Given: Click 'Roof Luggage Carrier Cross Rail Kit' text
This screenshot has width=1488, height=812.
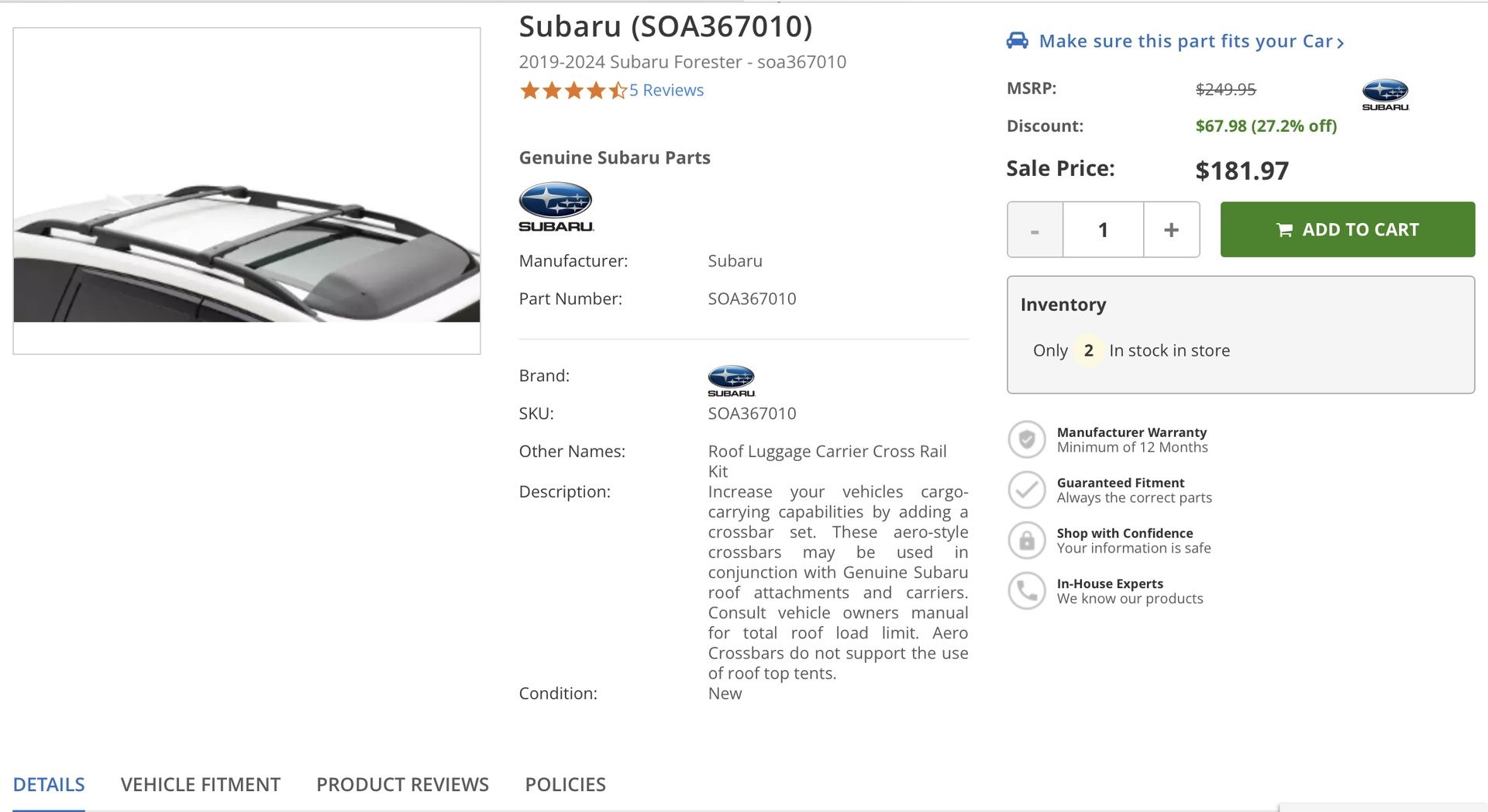Looking at the screenshot, I should 827,461.
